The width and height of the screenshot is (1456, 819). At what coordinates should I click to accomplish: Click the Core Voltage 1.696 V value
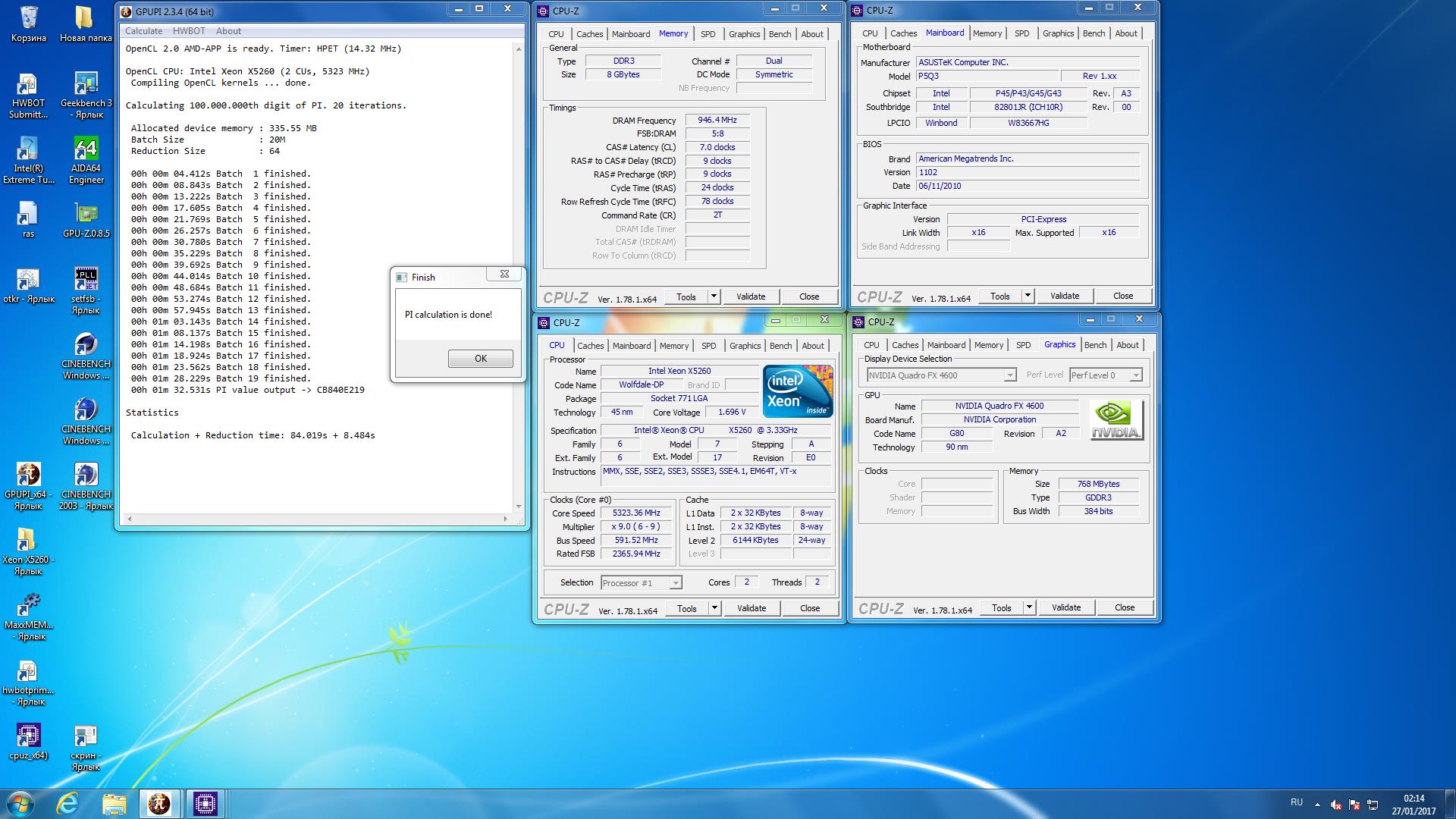[x=732, y=412]
